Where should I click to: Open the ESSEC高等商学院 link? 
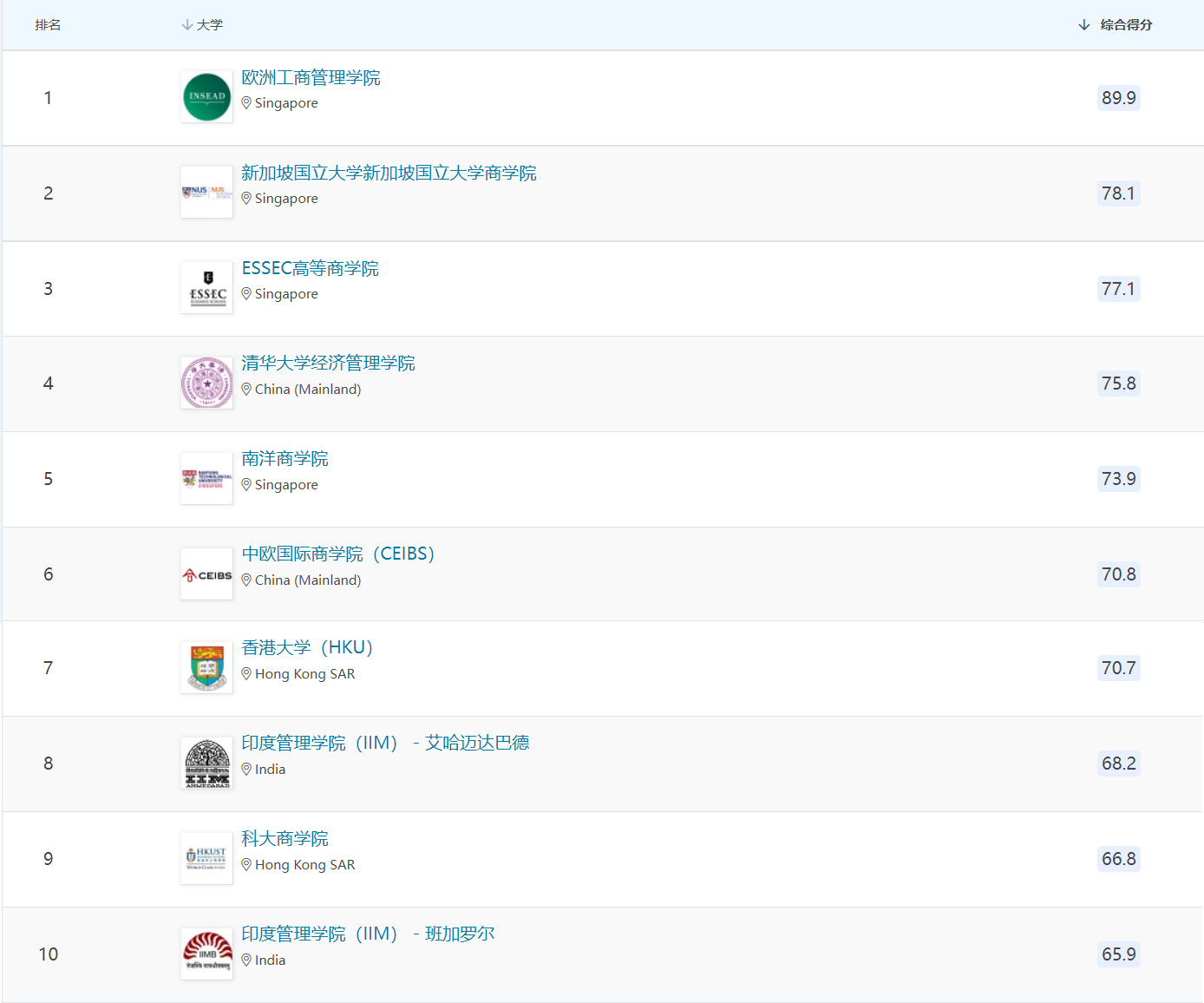click(310, 268)
